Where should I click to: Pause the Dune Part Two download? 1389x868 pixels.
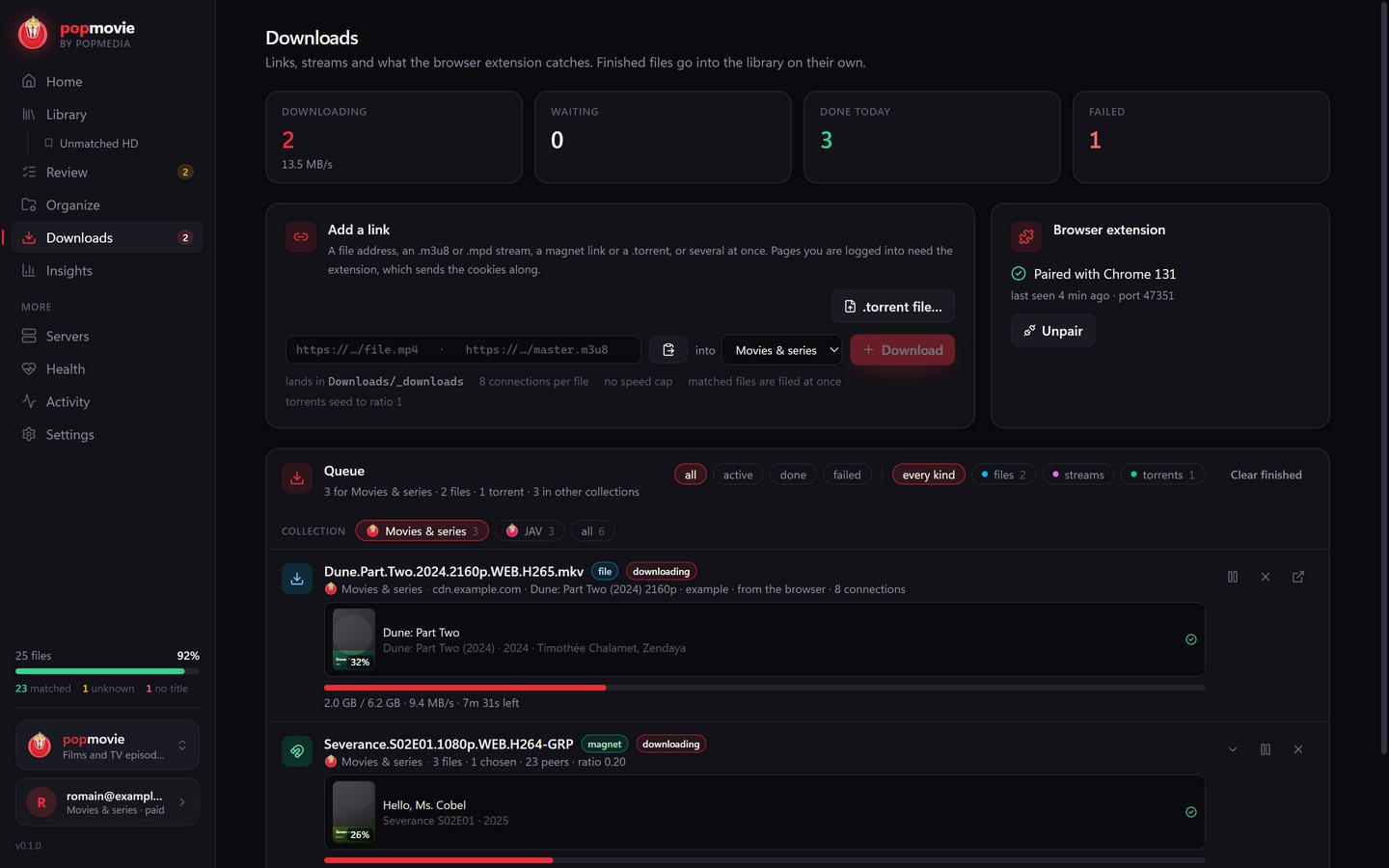tap(1233, 577)
